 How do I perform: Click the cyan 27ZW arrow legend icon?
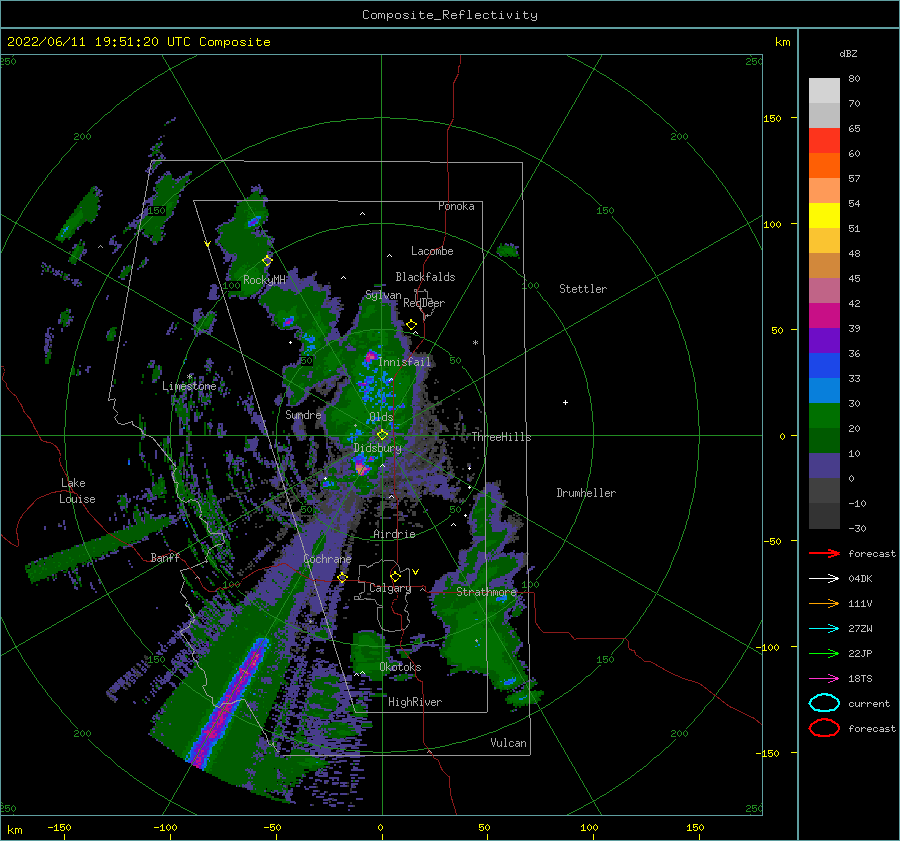click(824, 629)
